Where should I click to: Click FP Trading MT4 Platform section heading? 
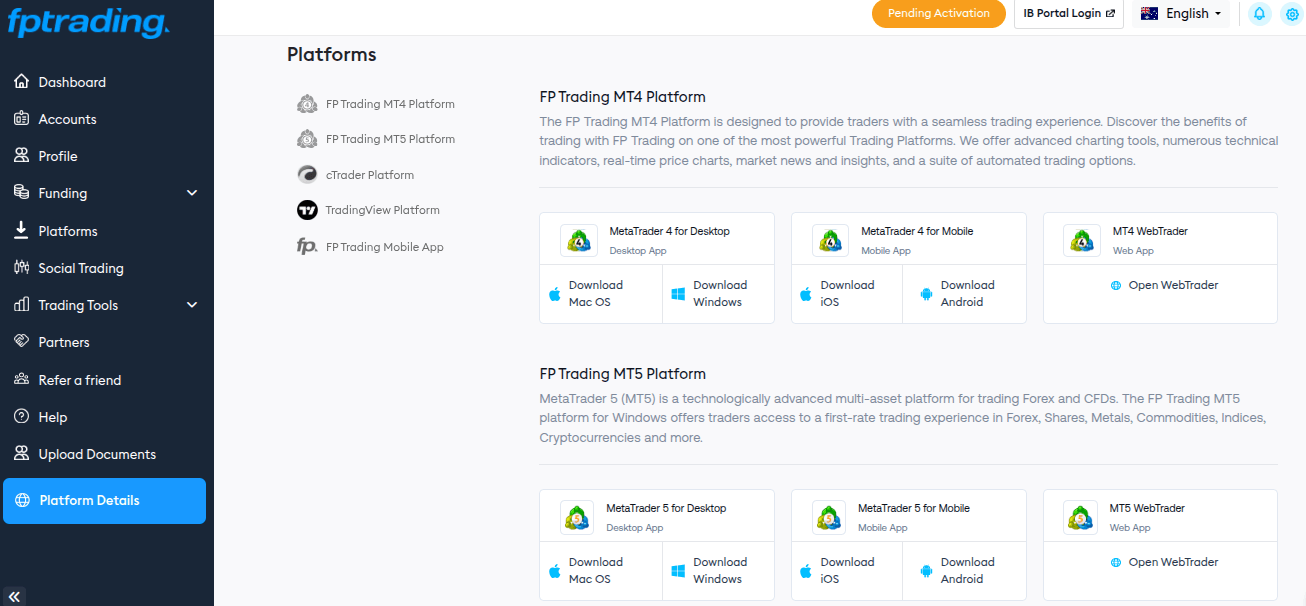[623, 97]
